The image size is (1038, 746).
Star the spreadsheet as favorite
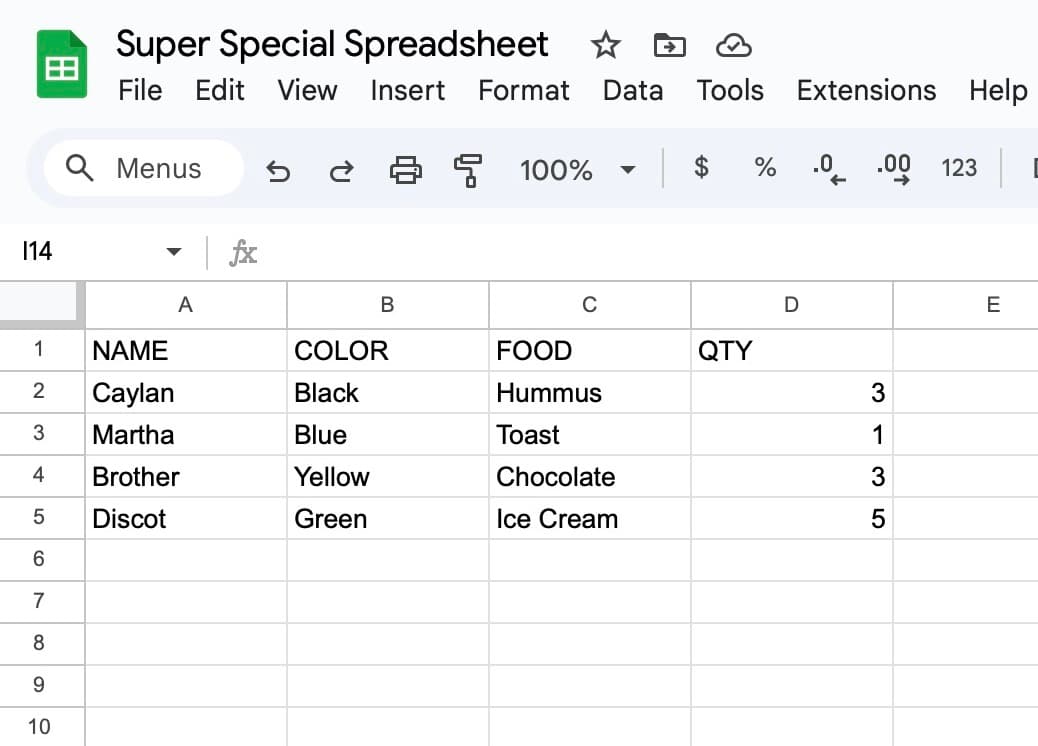604,44
